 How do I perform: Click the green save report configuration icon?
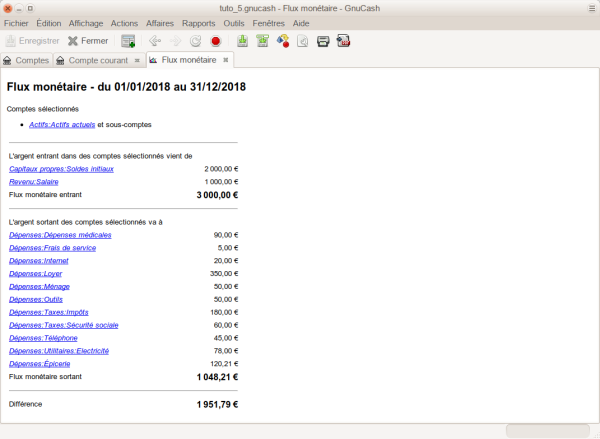coord(242,41)
